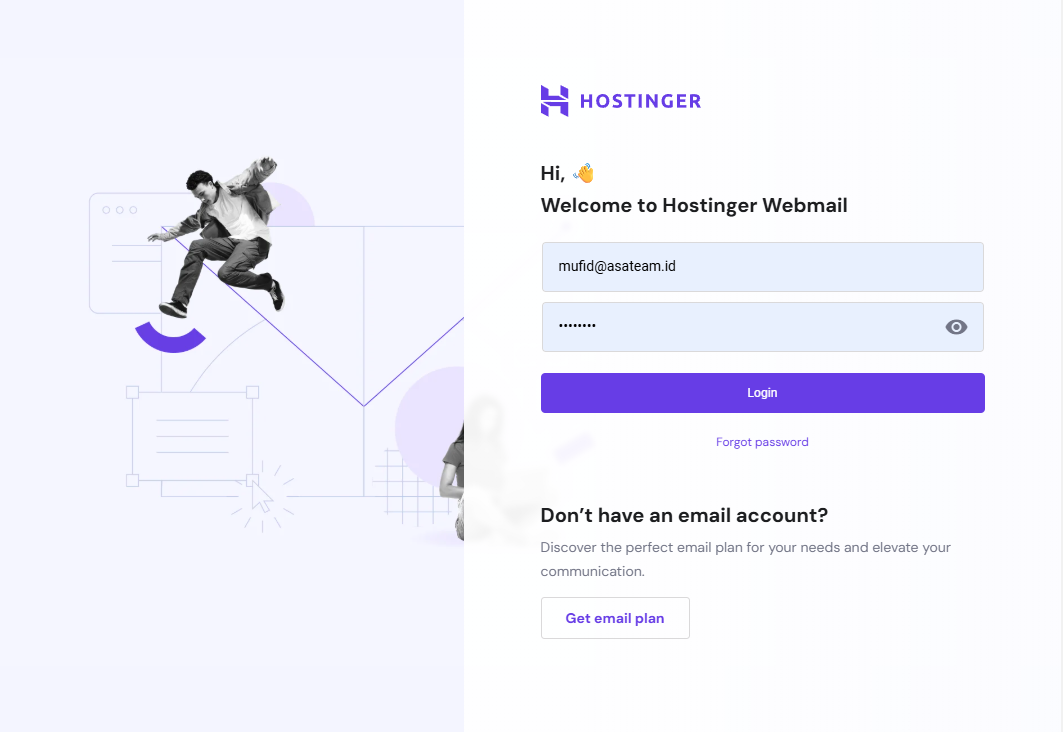Click the Discover the perfect email plan text
The height and width of the screenshot is (732, 1063).
(x=746, y=559)
